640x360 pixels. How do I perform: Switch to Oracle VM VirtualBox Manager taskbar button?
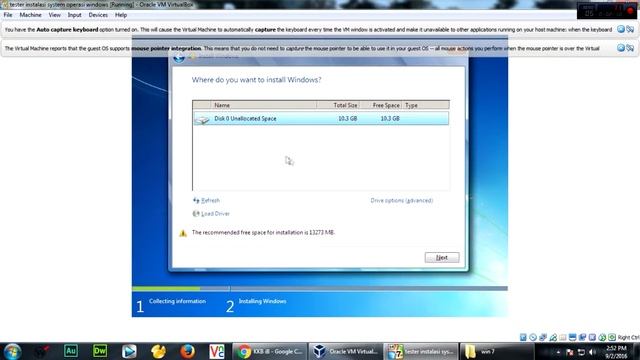346,351
